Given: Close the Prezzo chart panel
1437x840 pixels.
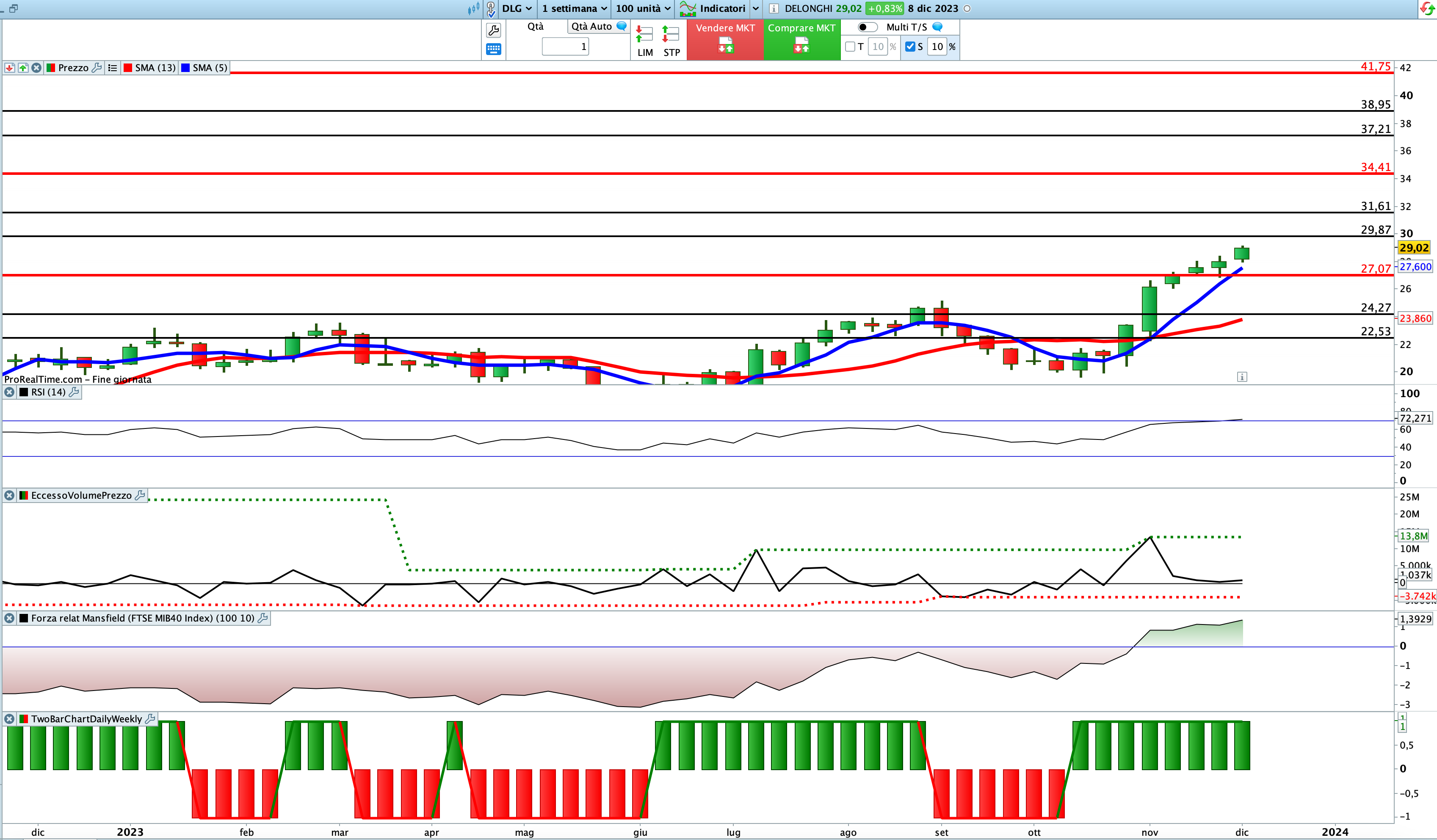Looking at the screenshot, I should [36, 68].
